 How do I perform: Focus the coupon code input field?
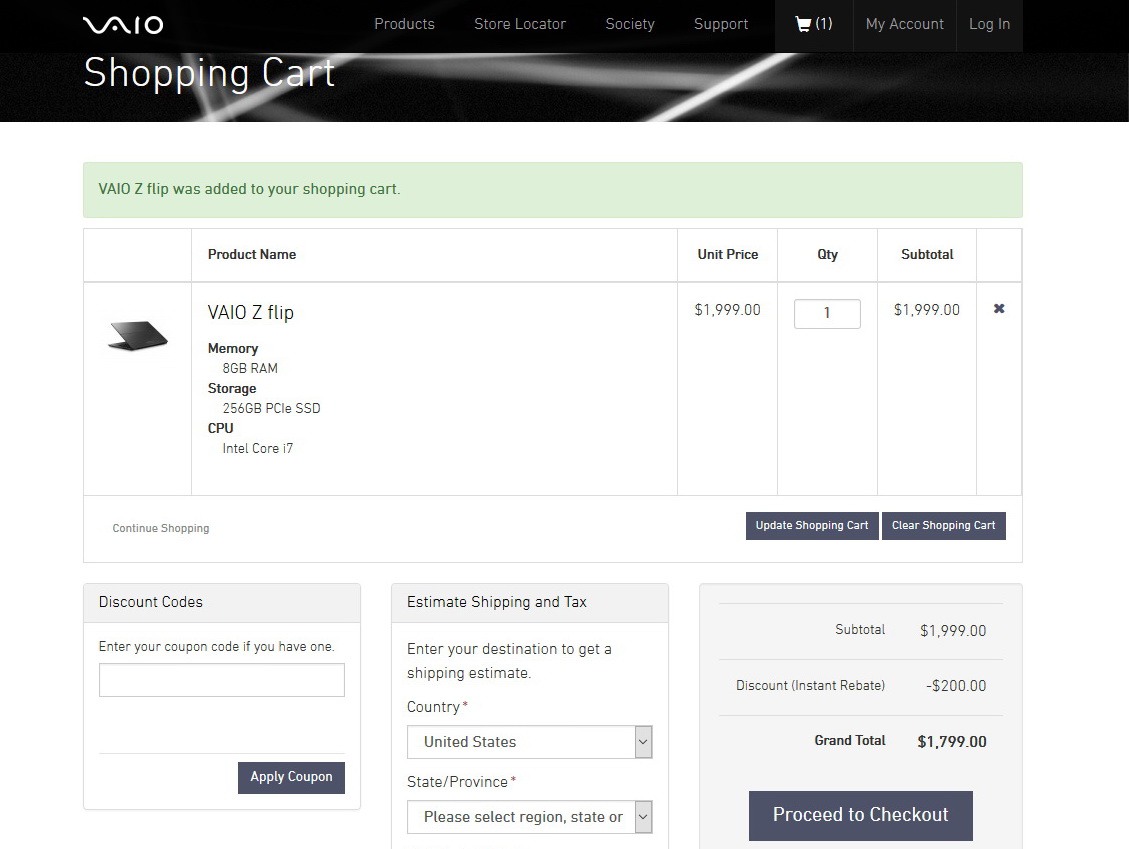222,680
